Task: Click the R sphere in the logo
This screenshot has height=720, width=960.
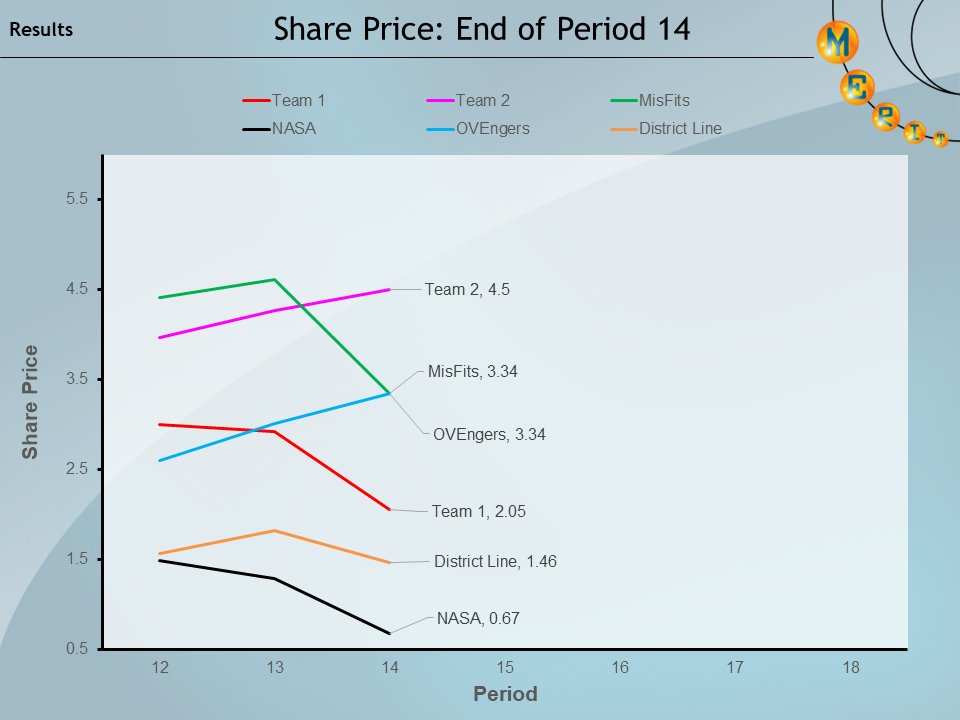Action: pos(886,117)
